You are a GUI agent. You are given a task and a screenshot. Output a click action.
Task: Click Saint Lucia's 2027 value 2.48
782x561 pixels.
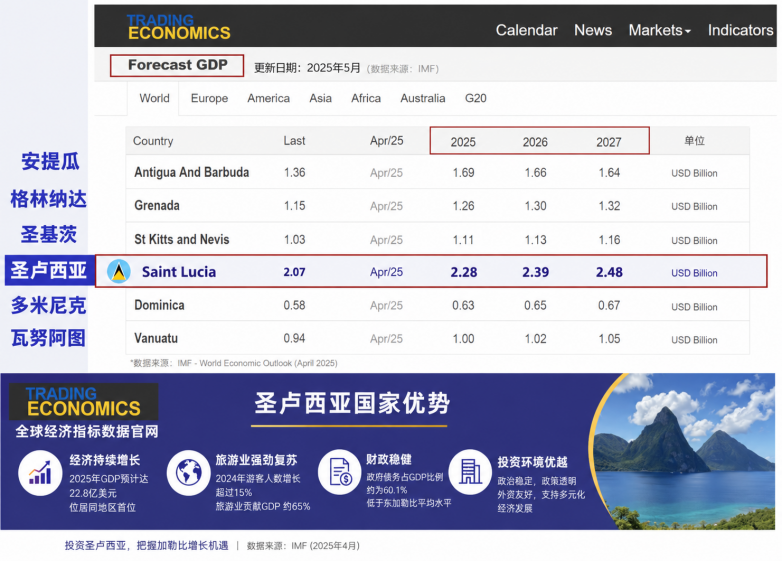pos(609,272)
